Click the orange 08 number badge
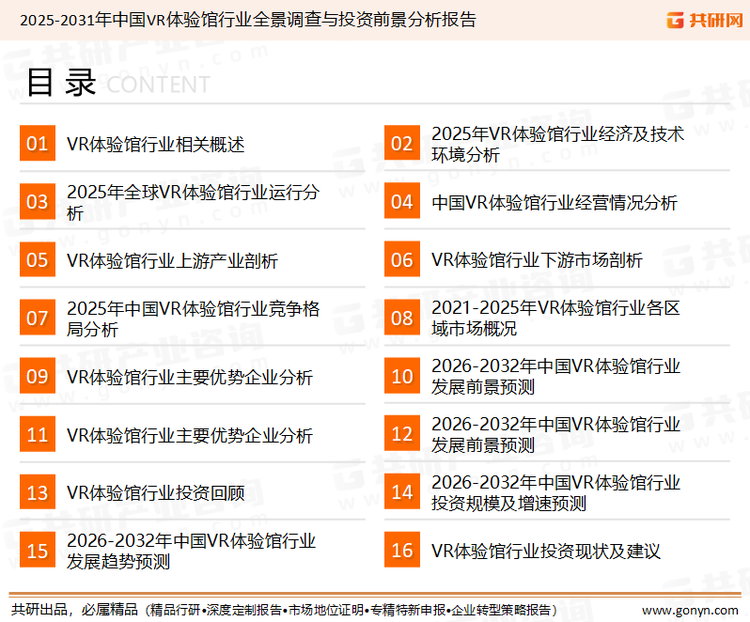Image resolution: width=750 pixels, height=622 pixels. (x=402, y=318)
